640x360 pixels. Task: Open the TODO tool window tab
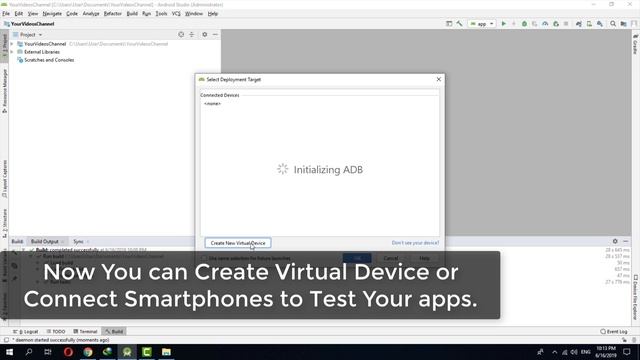pyautogui.click(x=56, y=331)
